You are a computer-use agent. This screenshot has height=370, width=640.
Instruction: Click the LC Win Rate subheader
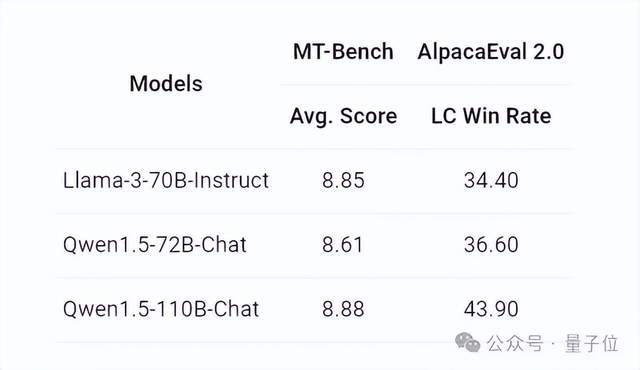491,116
